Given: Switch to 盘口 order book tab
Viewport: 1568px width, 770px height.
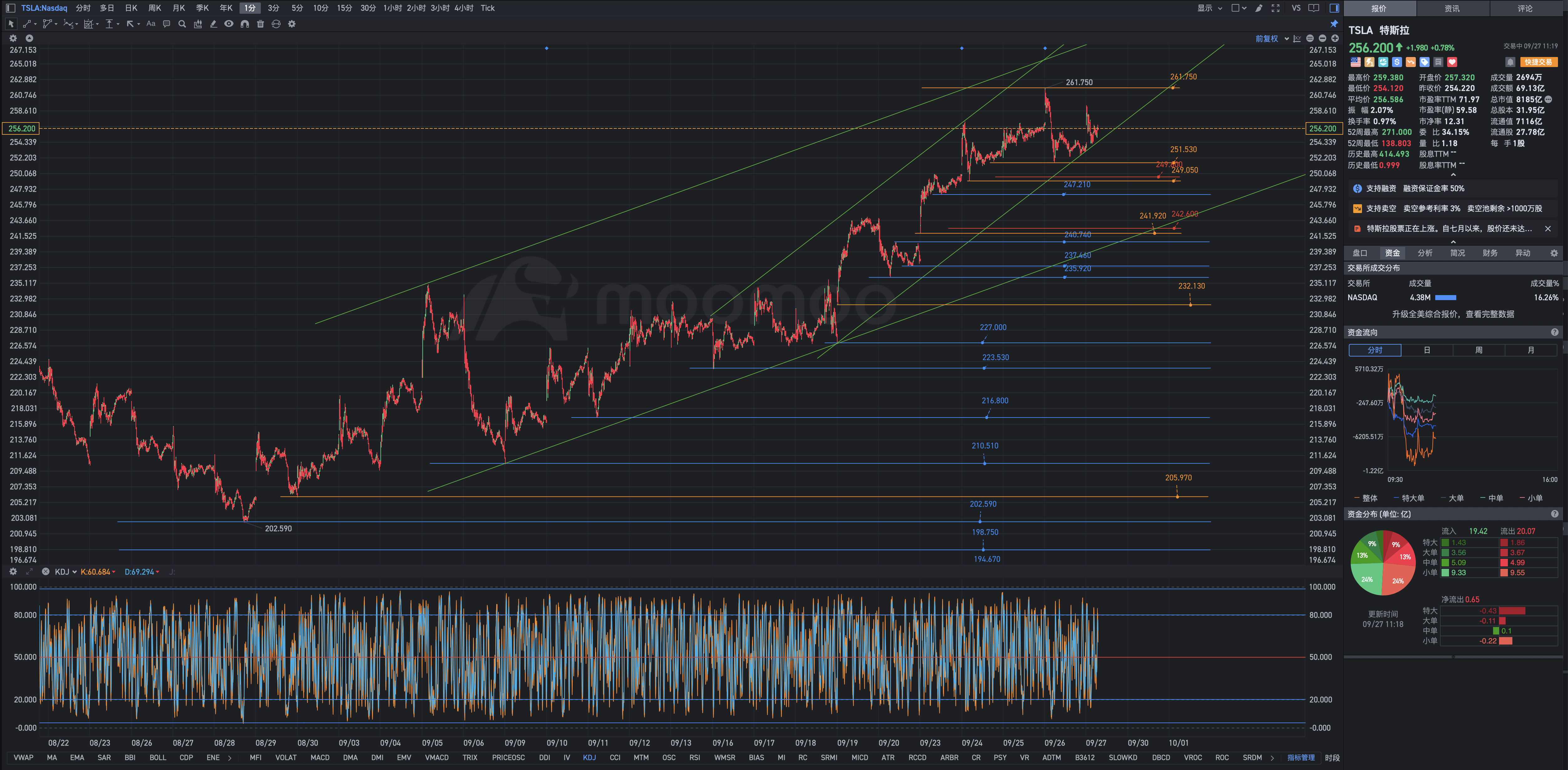Looking at the screenshot, I should pos(1360,253).
